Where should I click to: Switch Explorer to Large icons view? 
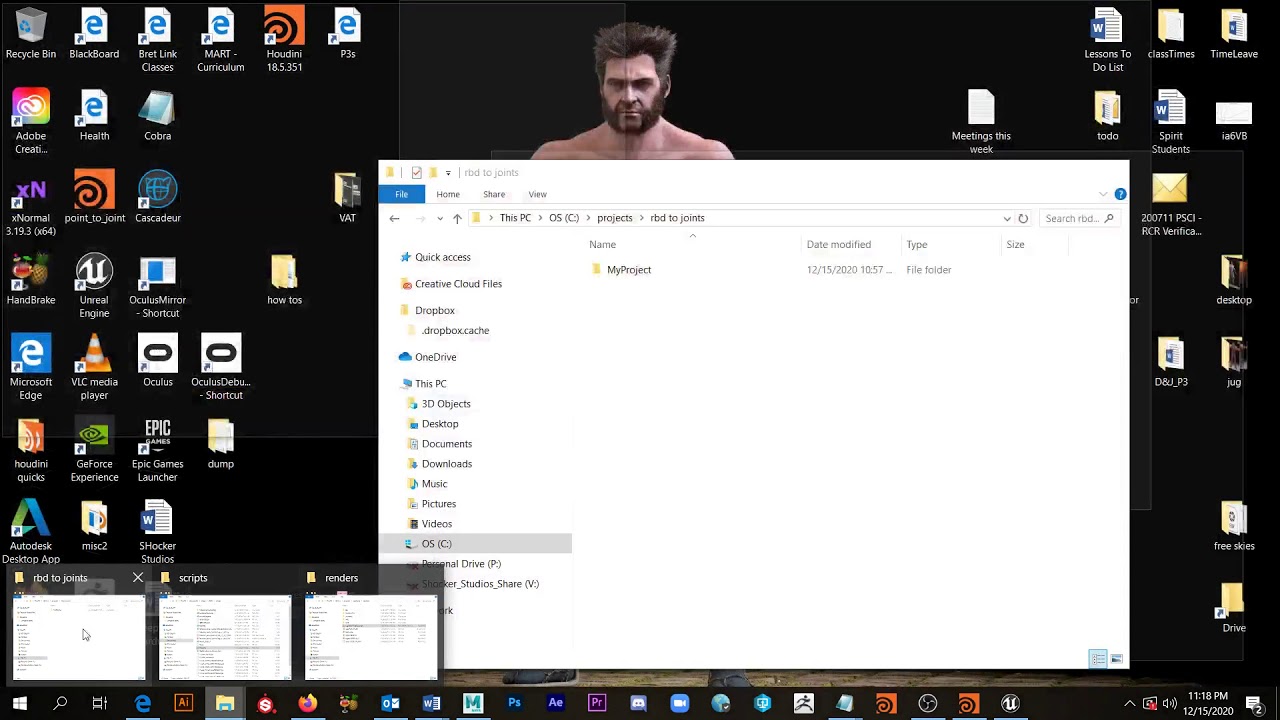tap(1116, 659)
